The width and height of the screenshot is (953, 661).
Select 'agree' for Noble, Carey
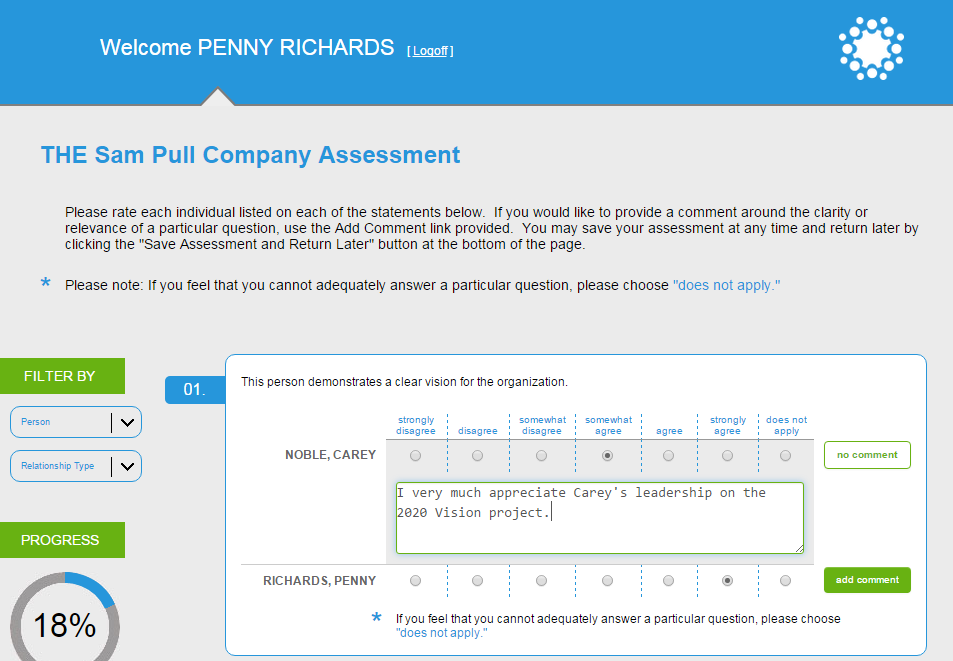pyautogui.click(x=669, y=456)
